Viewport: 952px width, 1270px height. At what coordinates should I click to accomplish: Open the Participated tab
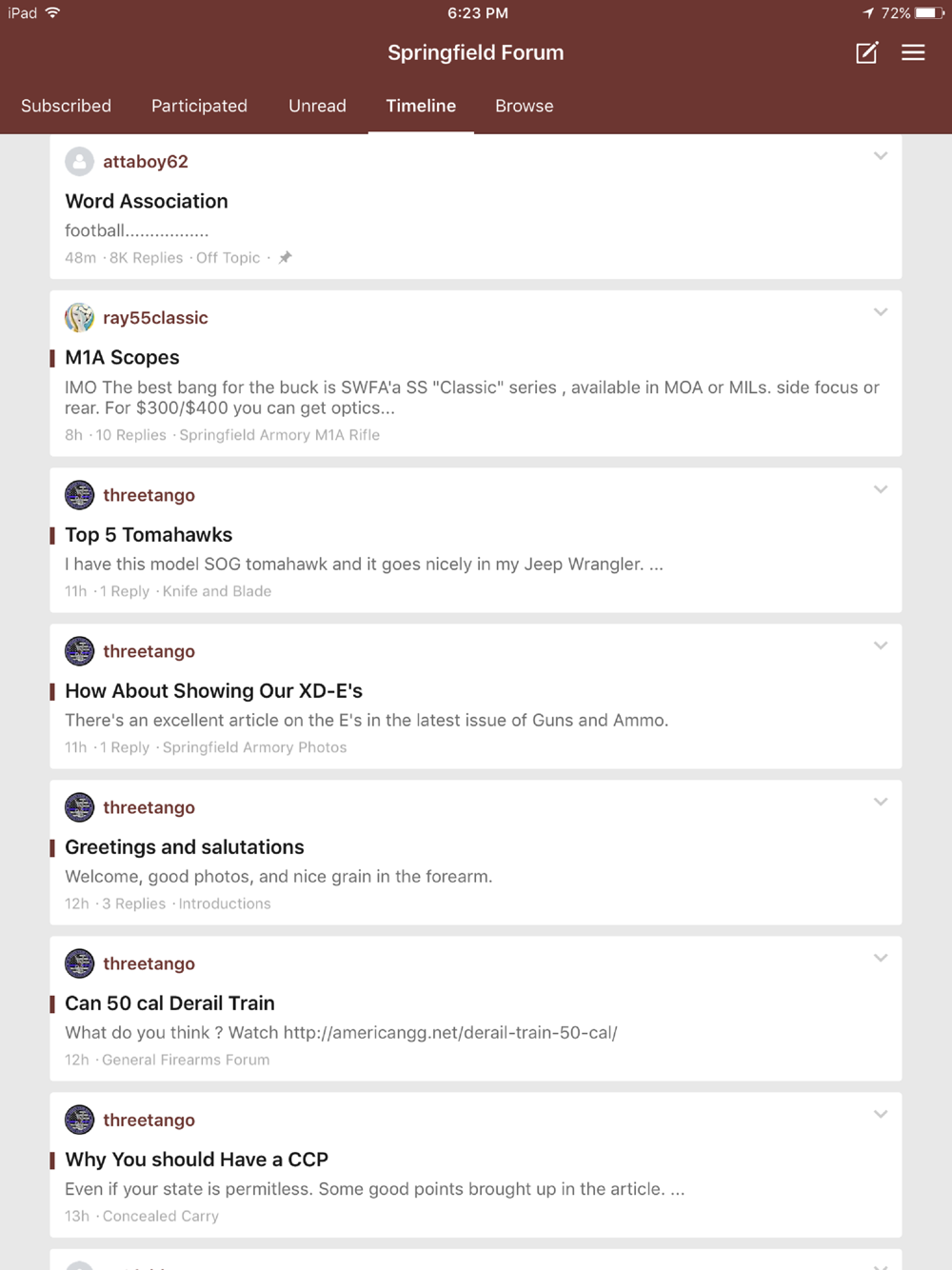pyautogui.click(x=199, y=106)
